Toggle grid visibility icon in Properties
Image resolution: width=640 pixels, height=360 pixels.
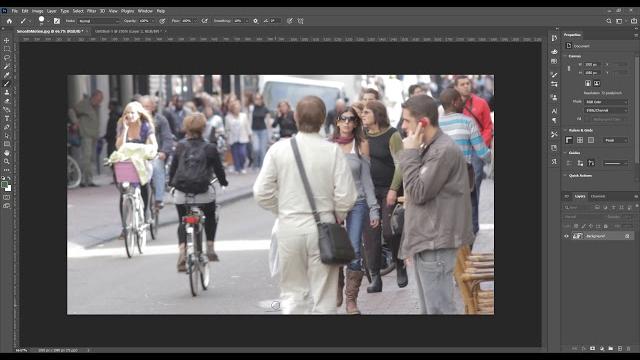(x=580, y=140)
